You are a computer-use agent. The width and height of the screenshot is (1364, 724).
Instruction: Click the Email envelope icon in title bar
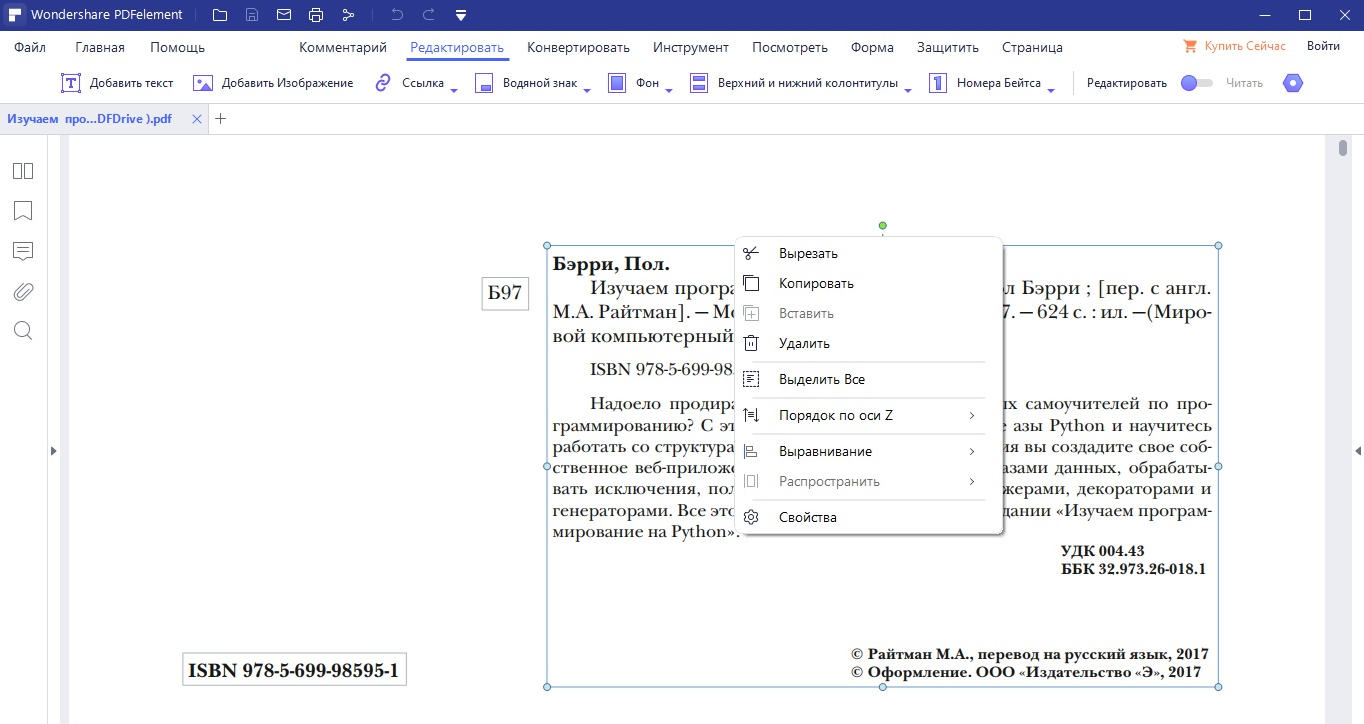coord(284,15)
